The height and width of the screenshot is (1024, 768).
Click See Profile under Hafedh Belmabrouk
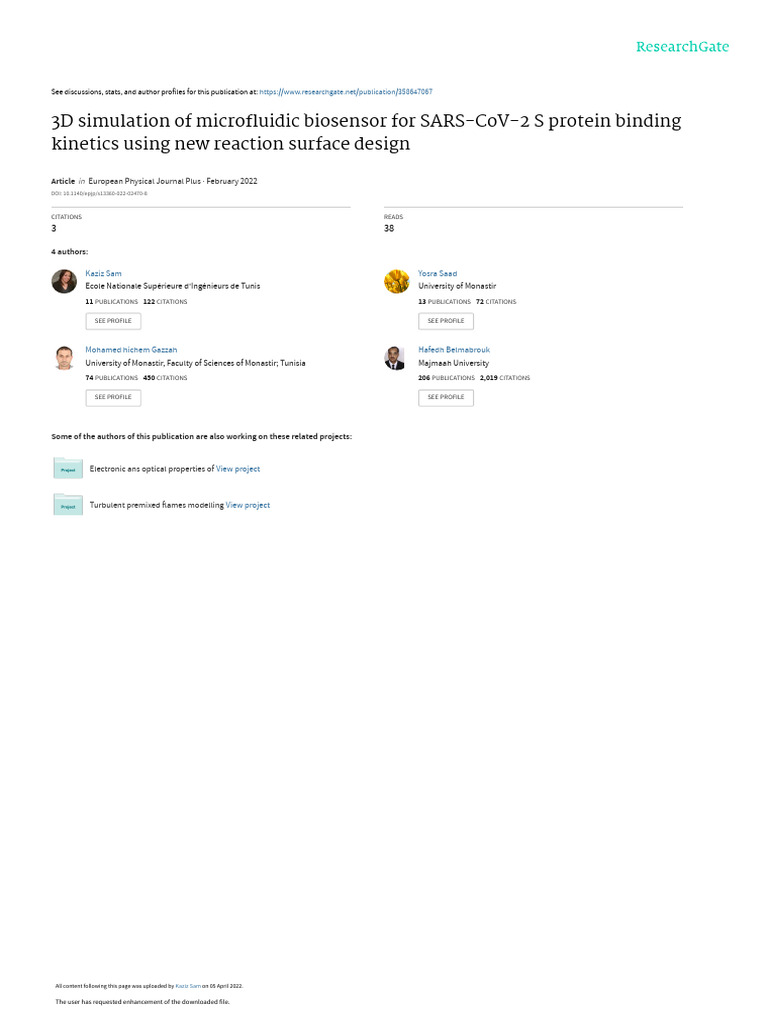[x=445, y=397]
